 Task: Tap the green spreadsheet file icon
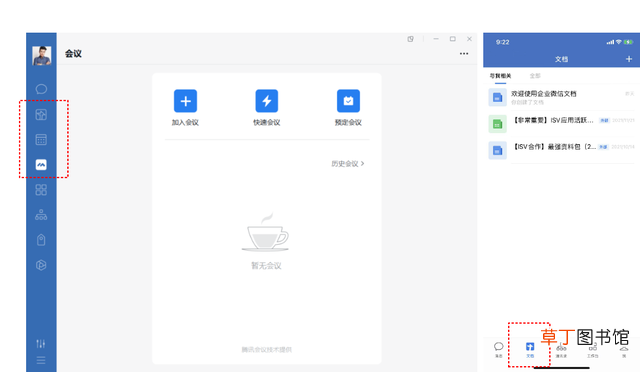pos(498,124)
